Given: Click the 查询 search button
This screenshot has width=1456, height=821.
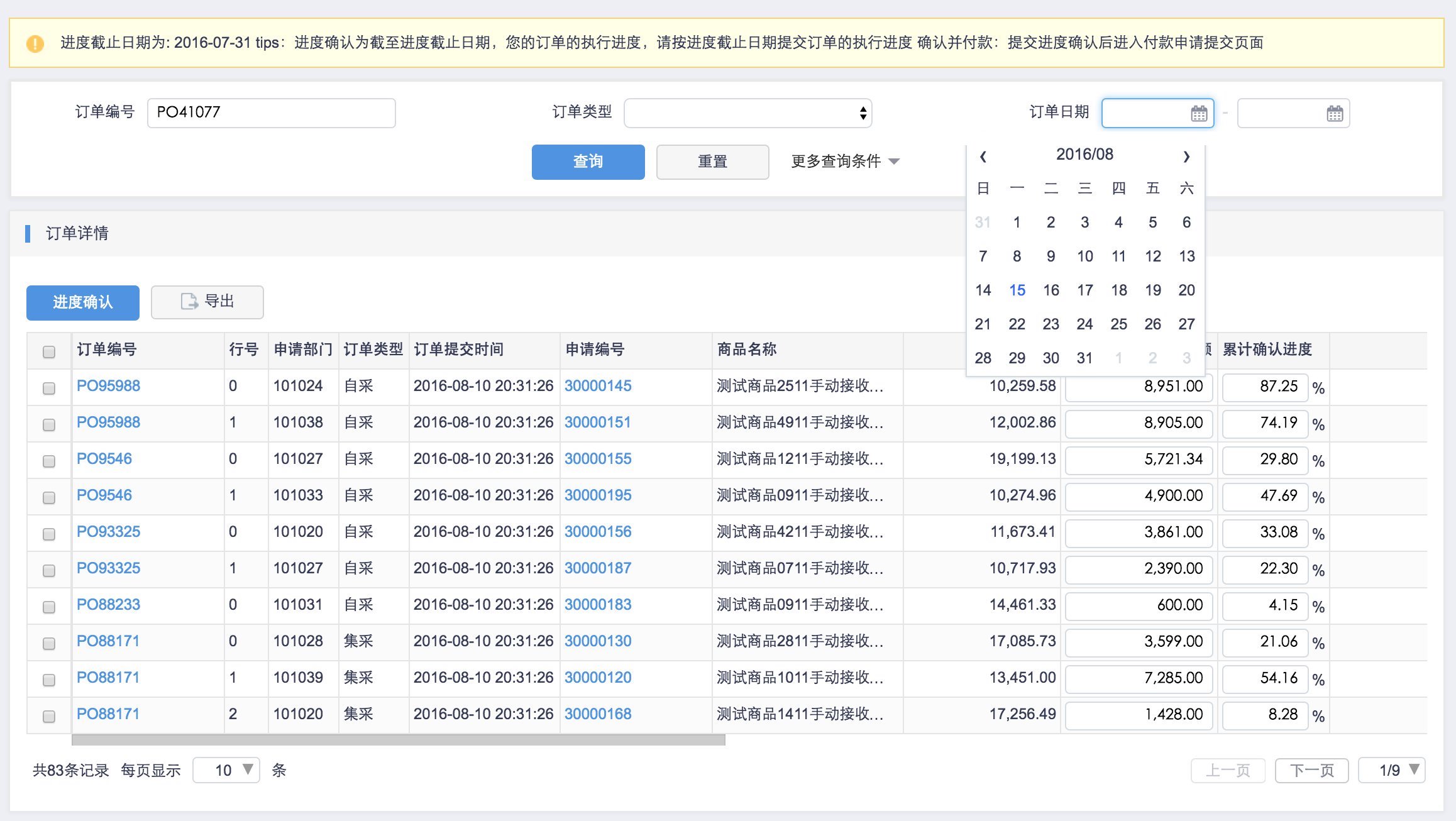Looking at the screenshot, I should [588, 162].
